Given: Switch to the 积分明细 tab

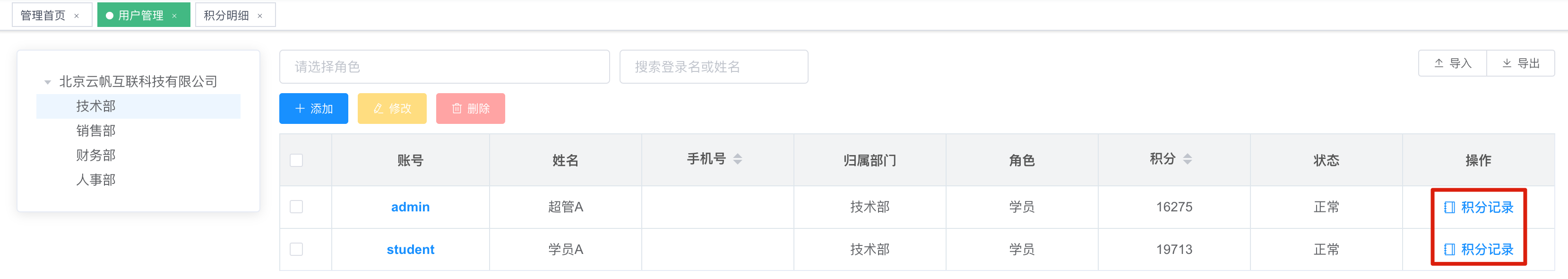Looking at the screenshot, I should coord(226,15).
